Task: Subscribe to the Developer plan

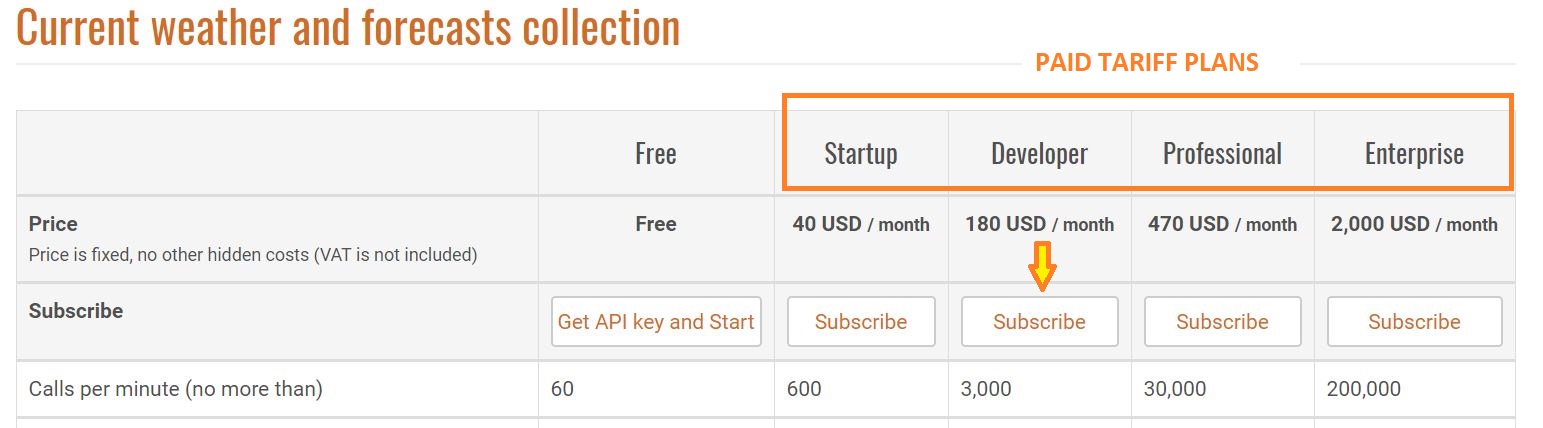Action: pyautogui.click(x=1039, y=322)
